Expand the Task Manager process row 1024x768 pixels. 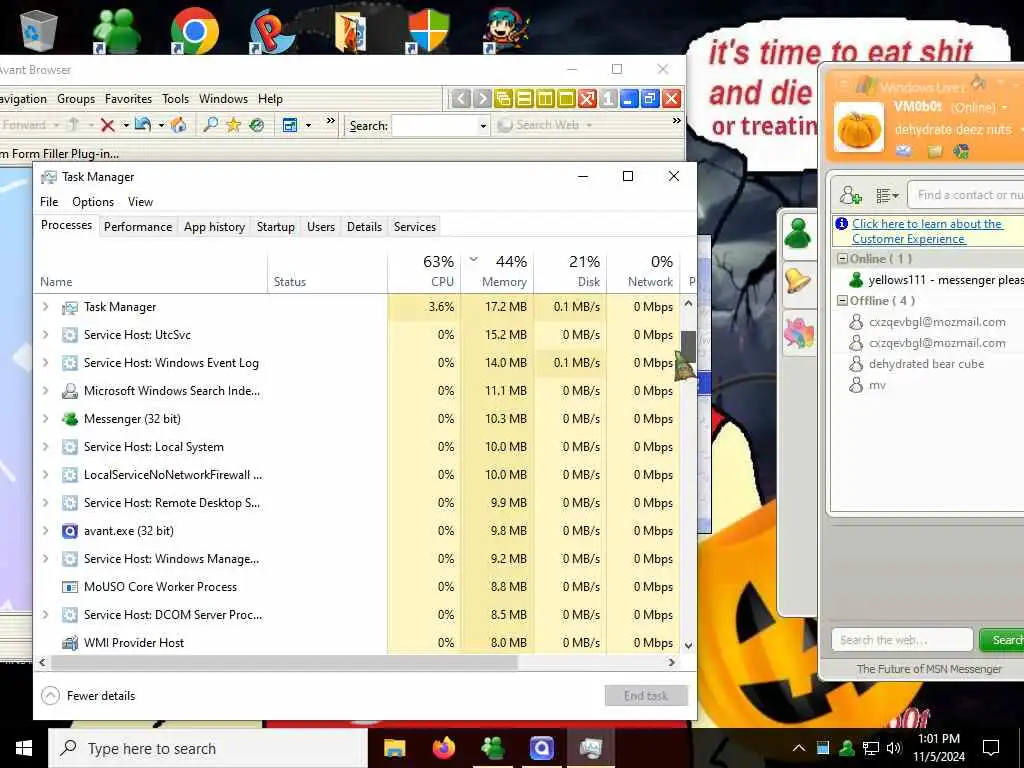[45, 306]
